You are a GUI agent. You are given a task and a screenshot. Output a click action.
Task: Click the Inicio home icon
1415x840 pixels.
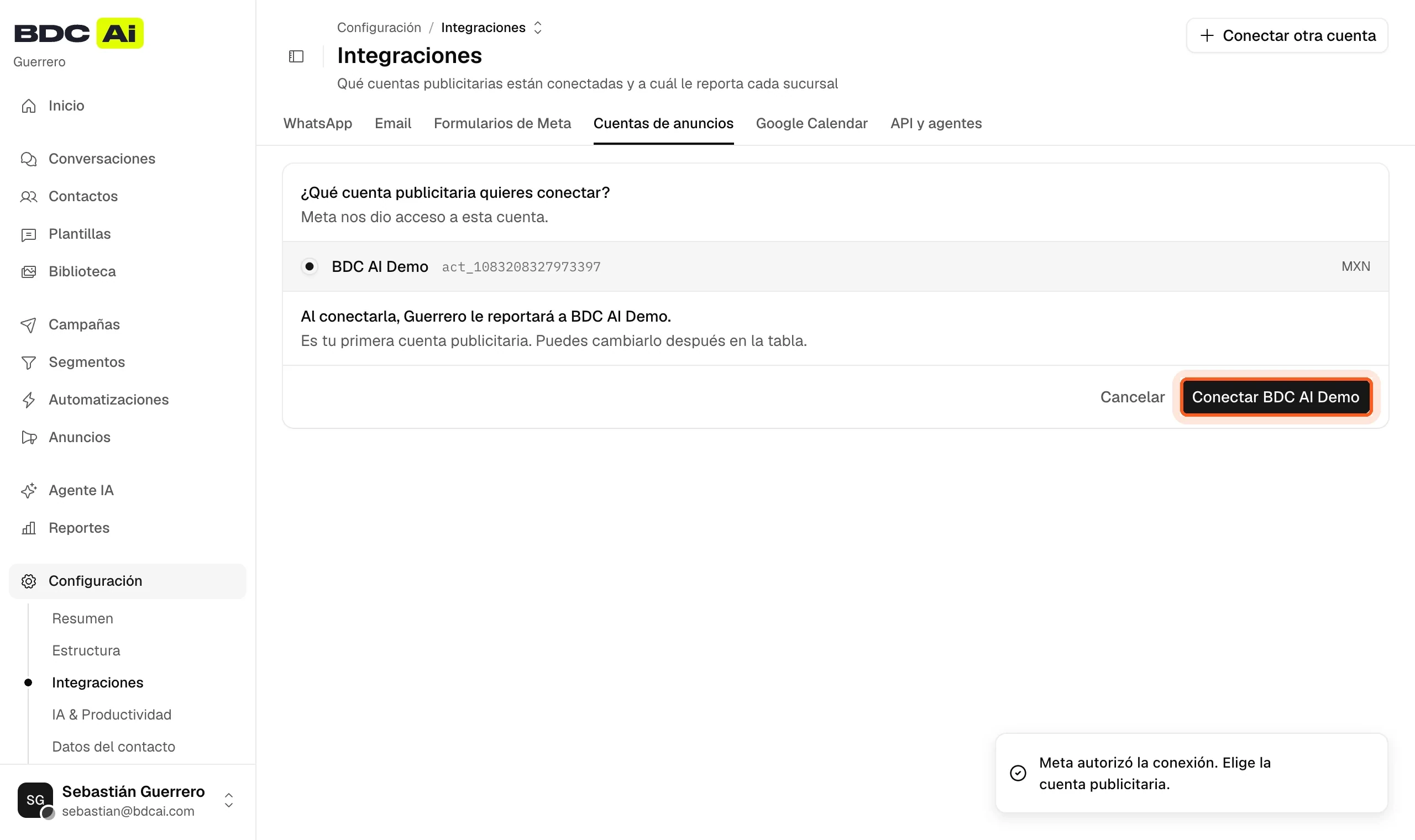(x=29, y=106)
